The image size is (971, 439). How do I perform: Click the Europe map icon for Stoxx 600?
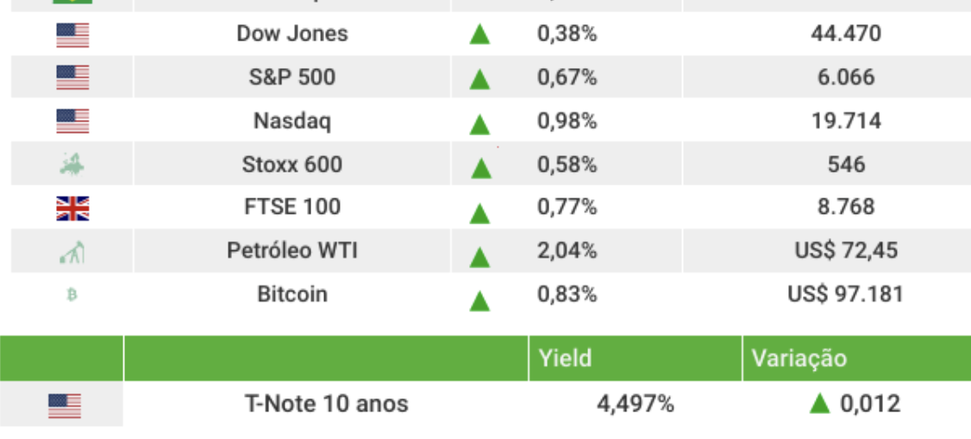[x=72, y=165]
